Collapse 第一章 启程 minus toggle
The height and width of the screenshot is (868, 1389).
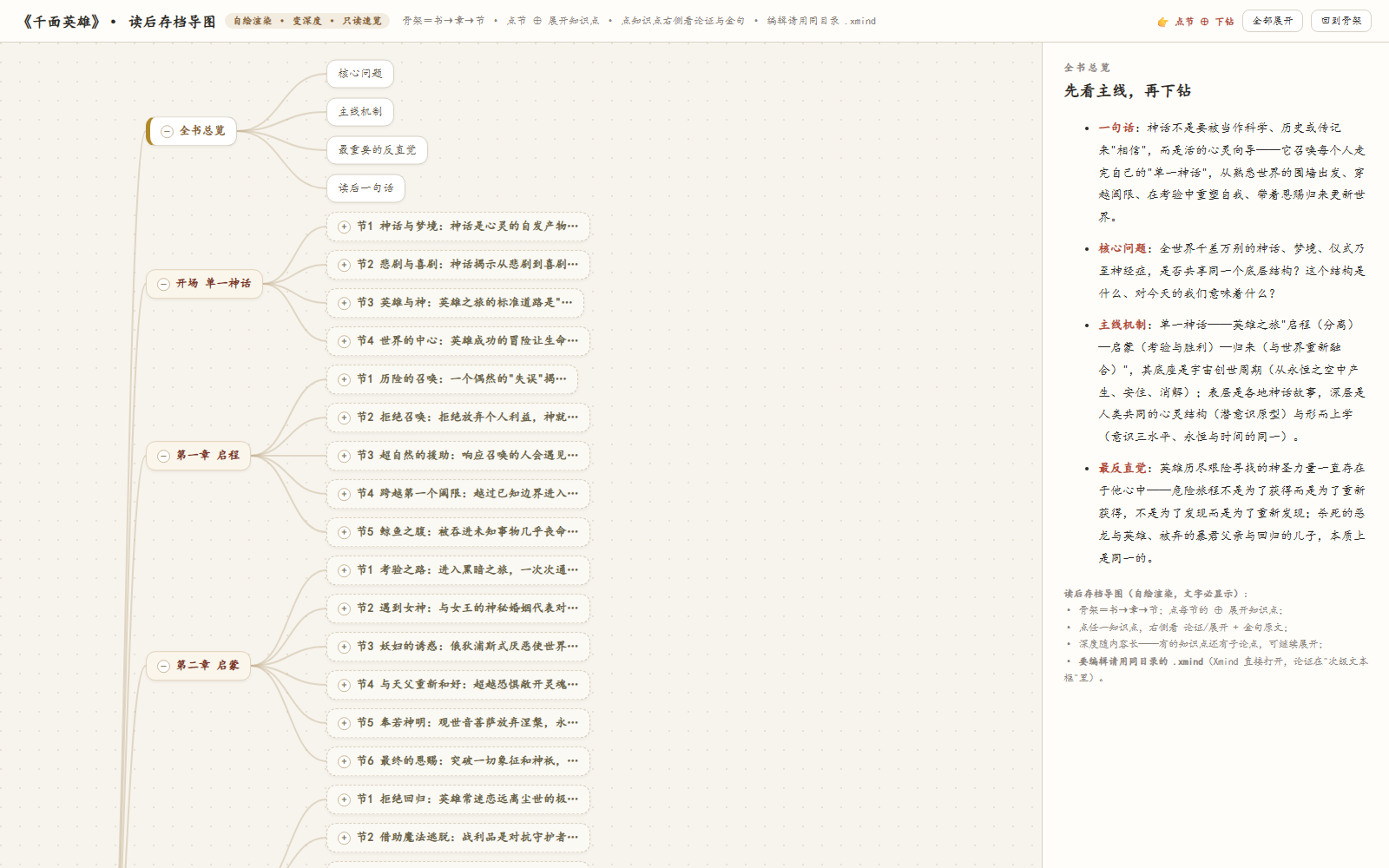163,456
